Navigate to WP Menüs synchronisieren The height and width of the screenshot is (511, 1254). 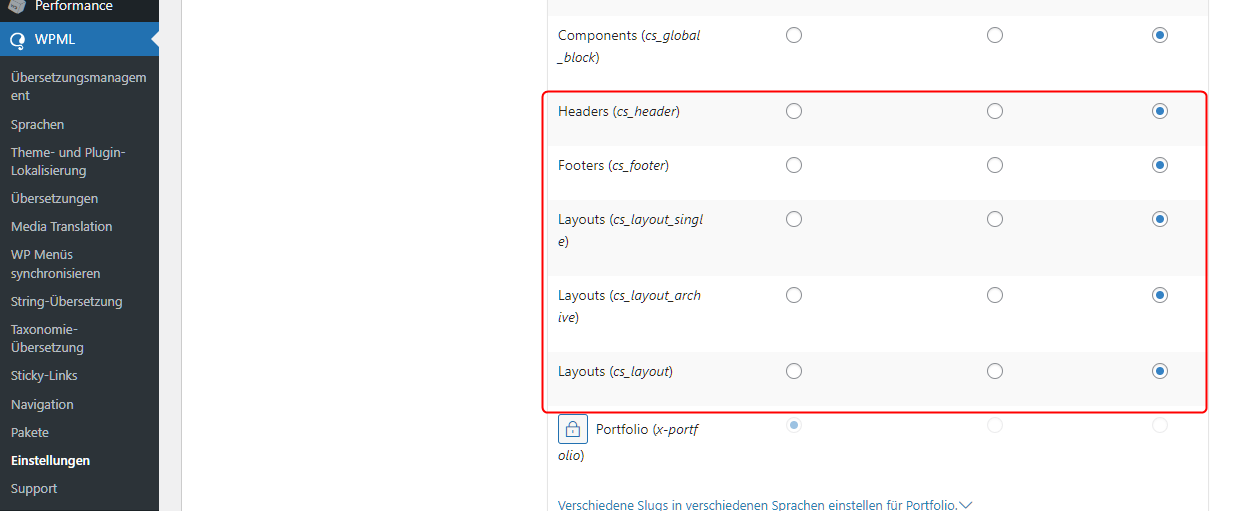pos(55,264)
